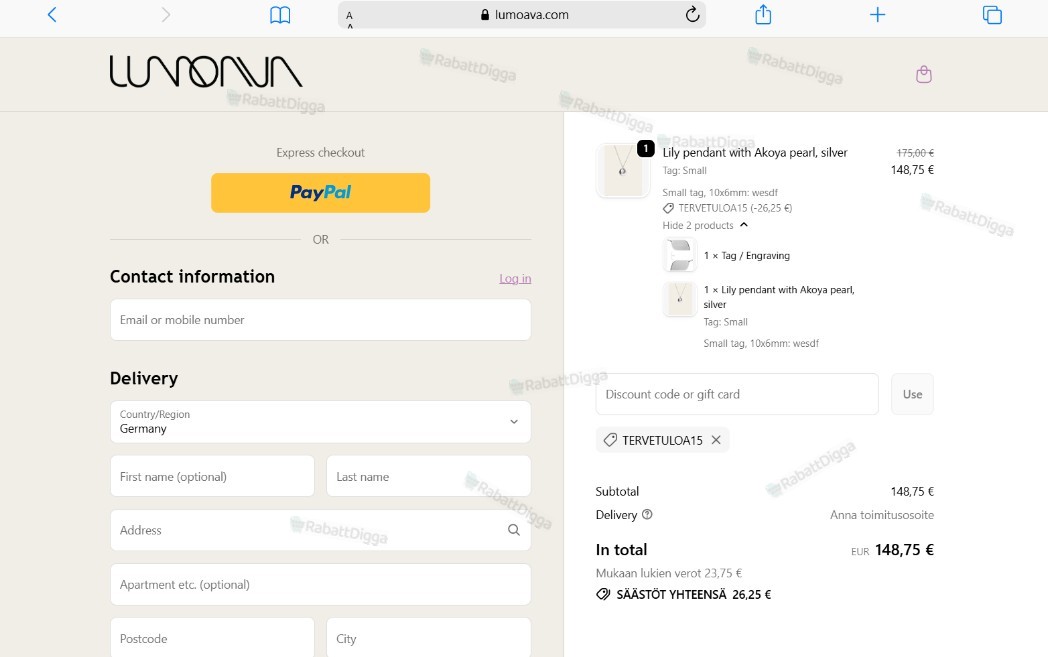Image resolution: width=1048 pixels, height=657 pixels.
Task: Click the City field
Action: pos(428,638)
